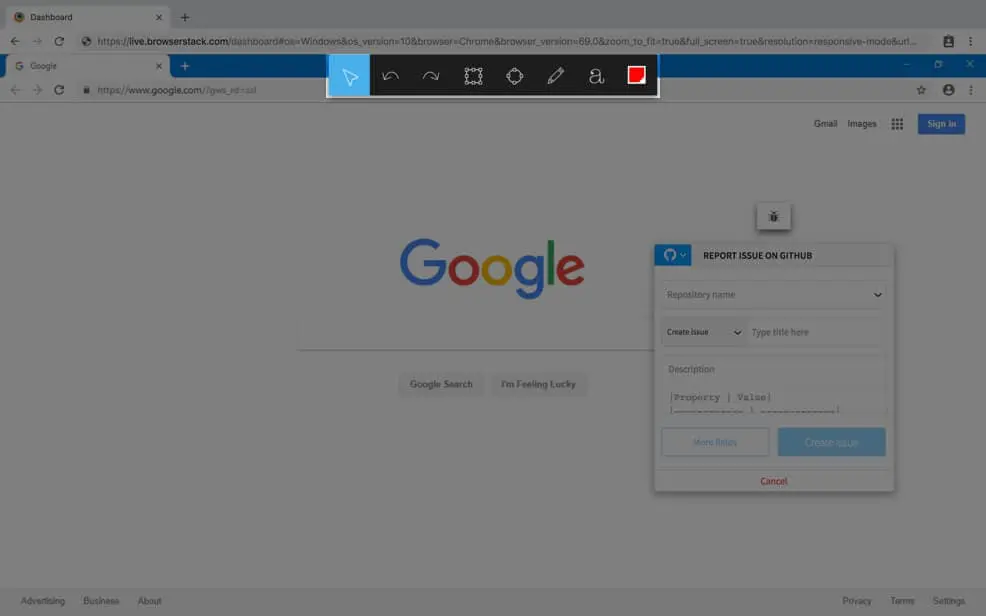986x616 pixels.
Task: Click the bug report icon button
Action: click(x=773, y=216)
